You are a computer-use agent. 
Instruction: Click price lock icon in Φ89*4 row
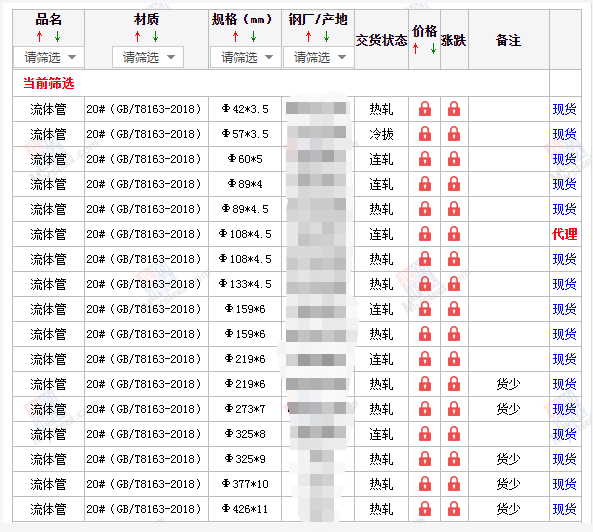point(425,184)
